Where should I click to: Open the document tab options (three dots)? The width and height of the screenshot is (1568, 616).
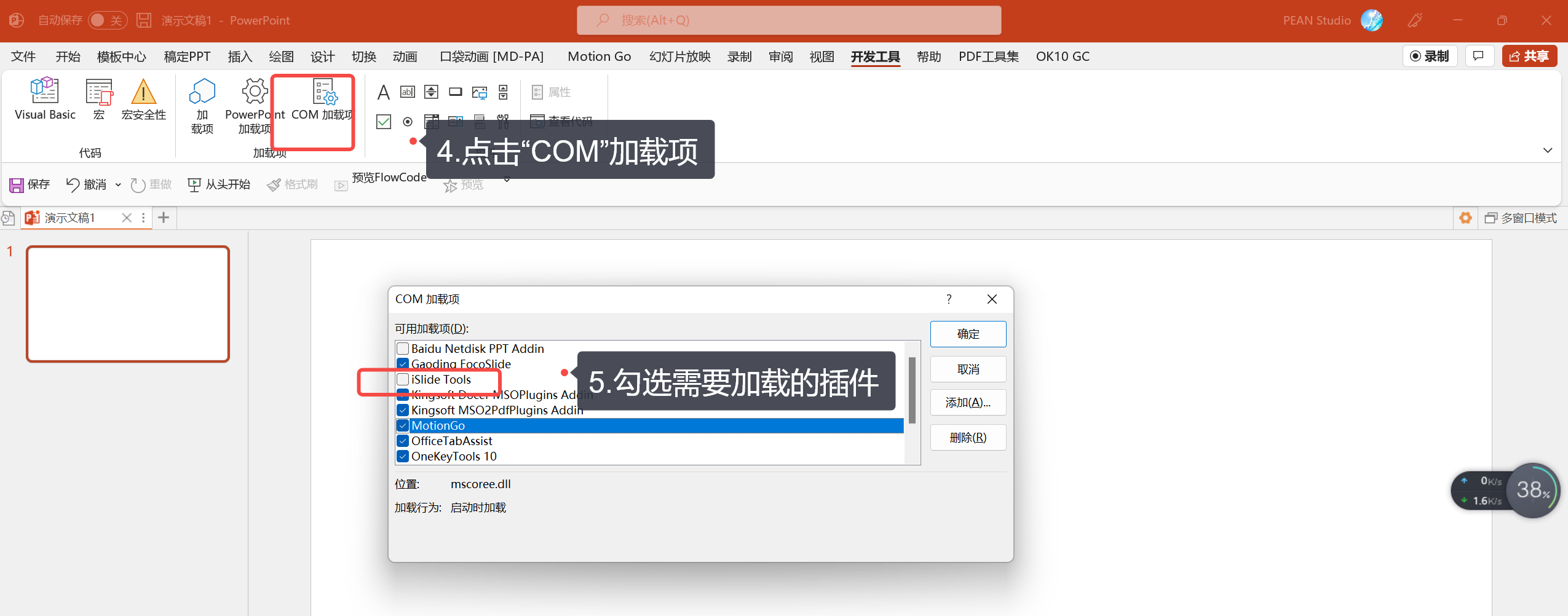click(143, 218)
